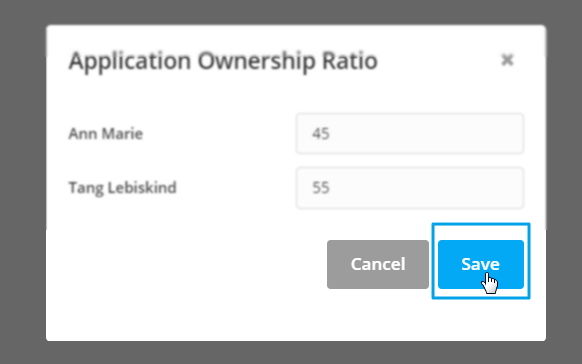Activate the second ownership input box
This screenshot has width=582, height=364.
coord(410,188)
